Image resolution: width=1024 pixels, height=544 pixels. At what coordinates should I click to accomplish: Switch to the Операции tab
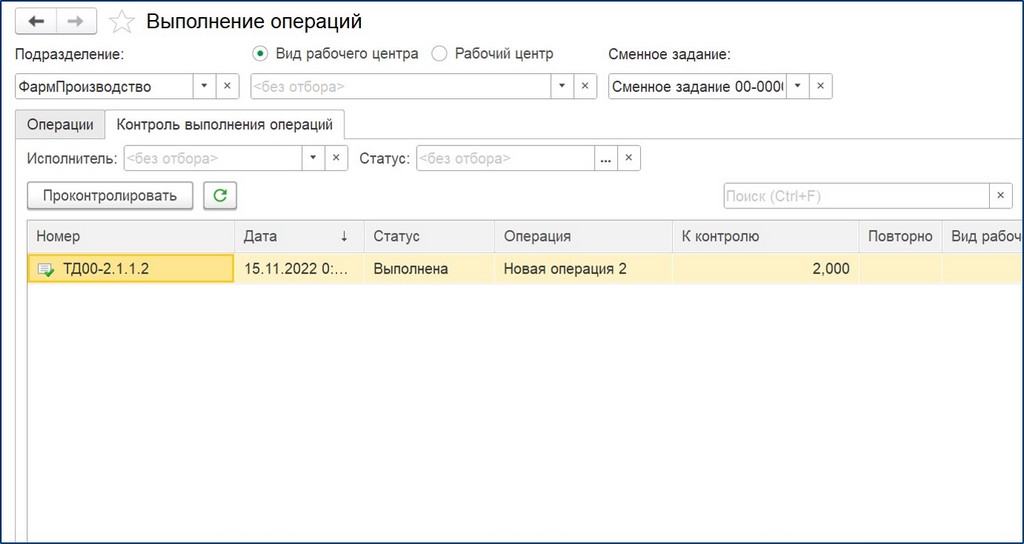pyautogui.click(x=60, y=125)
